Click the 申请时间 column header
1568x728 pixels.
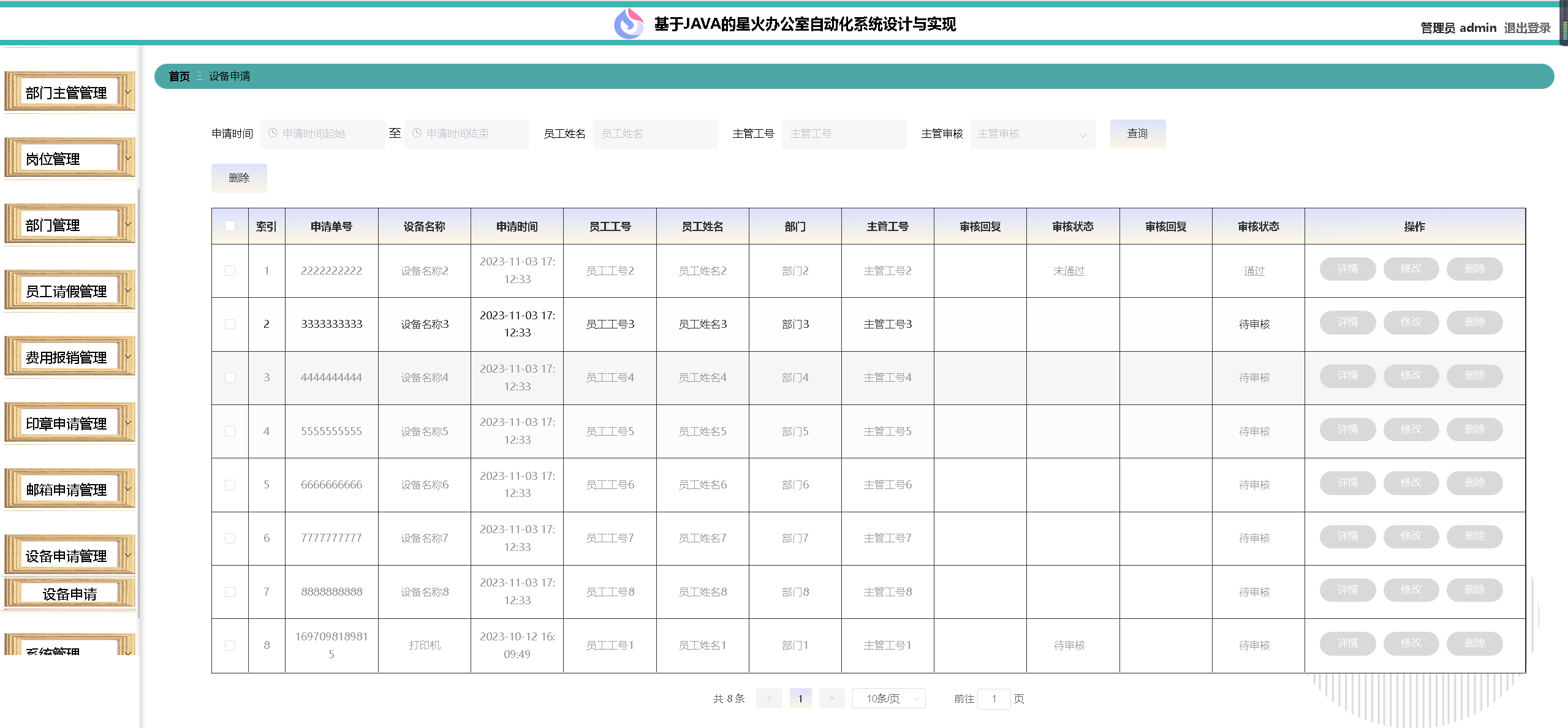click(517, 227)
